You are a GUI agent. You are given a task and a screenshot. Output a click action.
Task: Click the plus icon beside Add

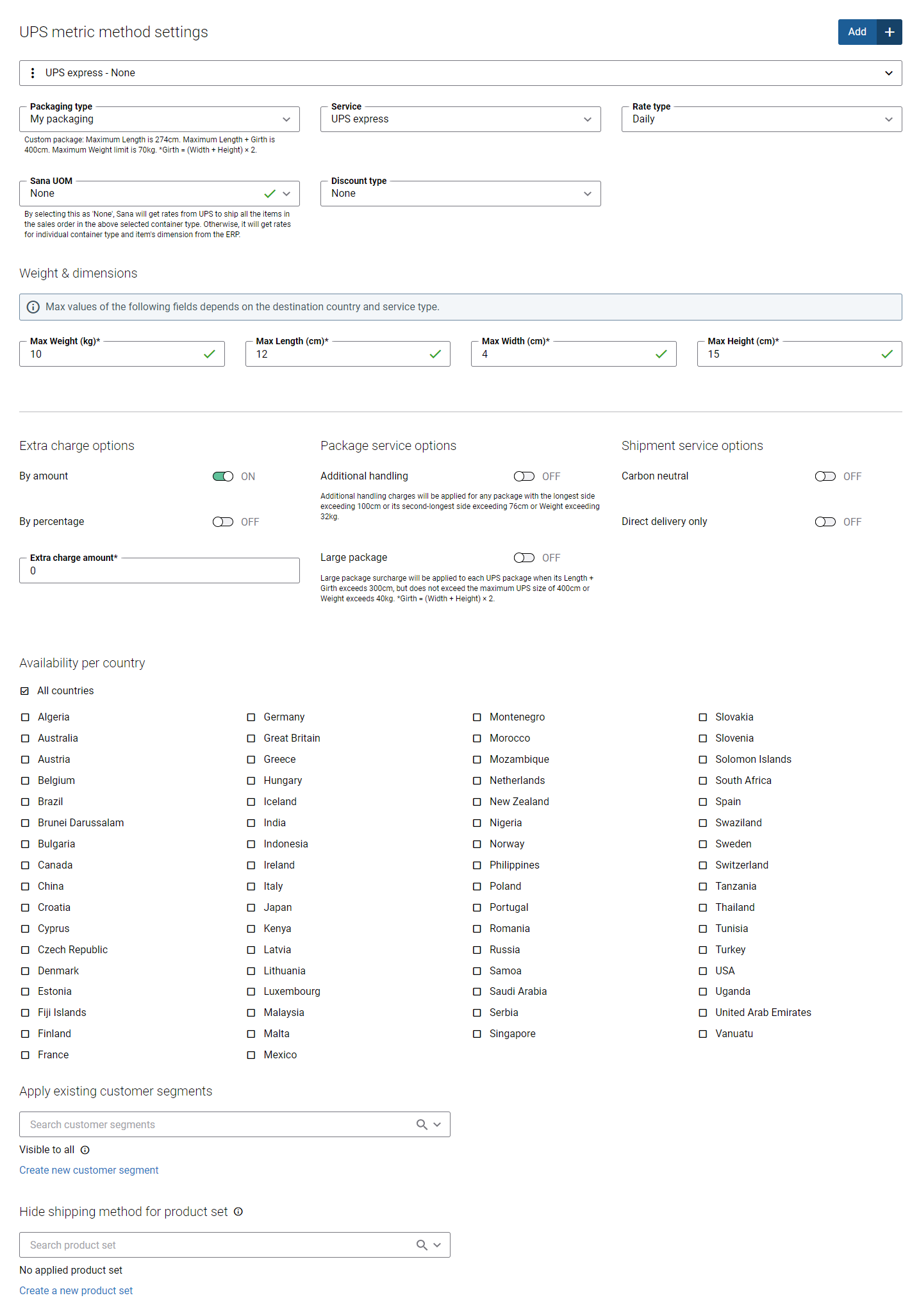[889, 32]
